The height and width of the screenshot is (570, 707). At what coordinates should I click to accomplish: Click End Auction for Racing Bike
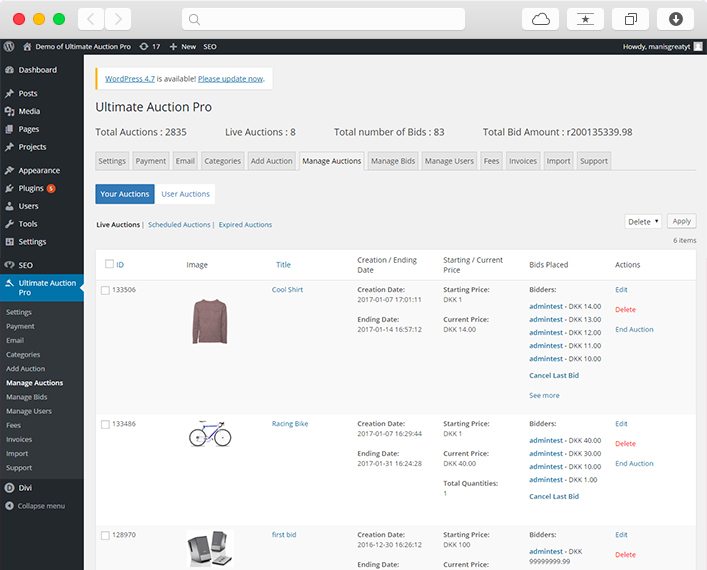click(634, 463)
